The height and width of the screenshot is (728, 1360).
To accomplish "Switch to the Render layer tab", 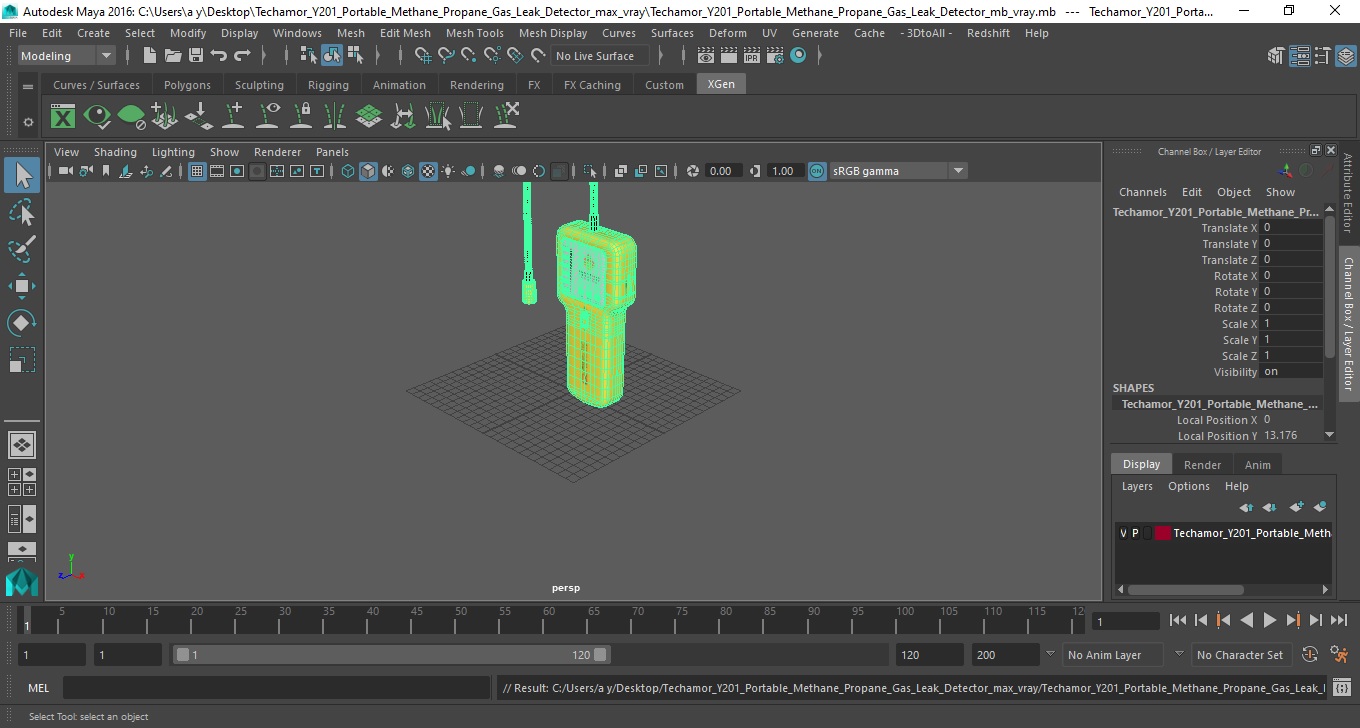I will coord(1202,464).
